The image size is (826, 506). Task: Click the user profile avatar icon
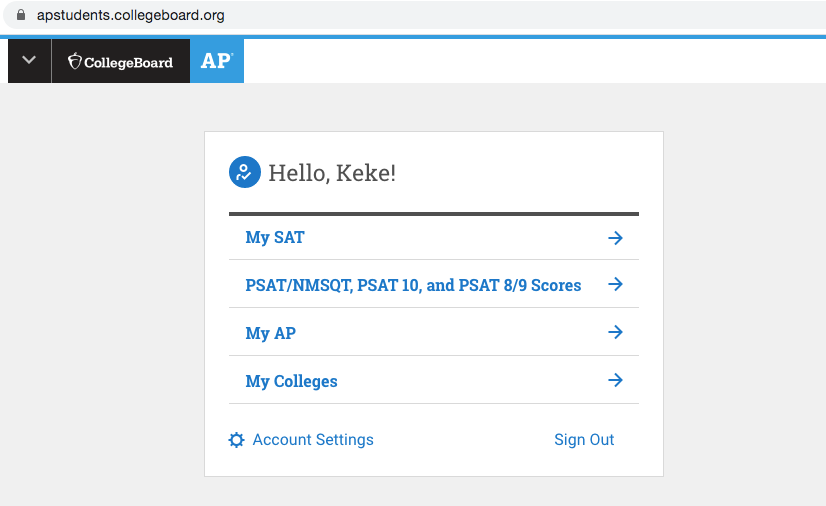(244, 172)
